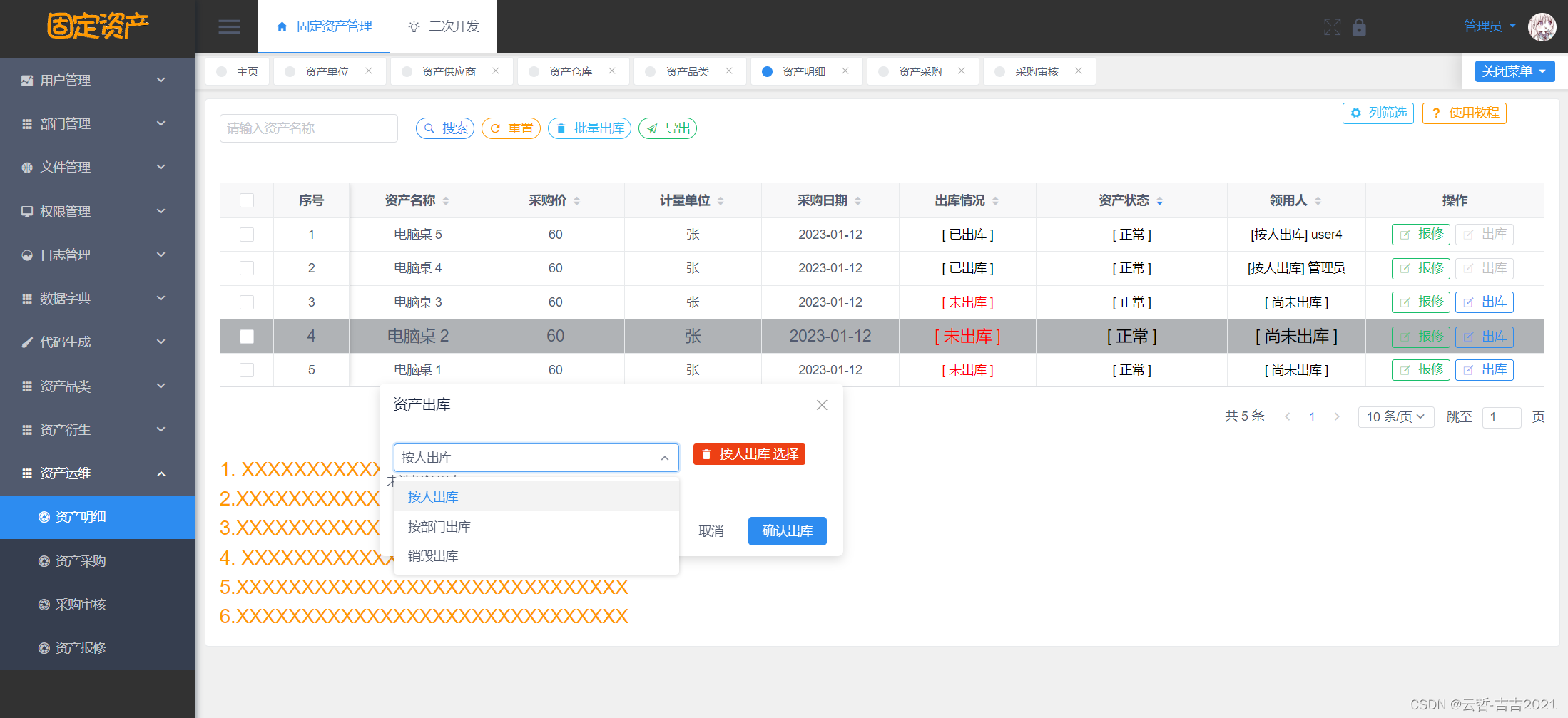
Task: Open 采购审核 in the sidebar submenu
Action: [98, 605]
